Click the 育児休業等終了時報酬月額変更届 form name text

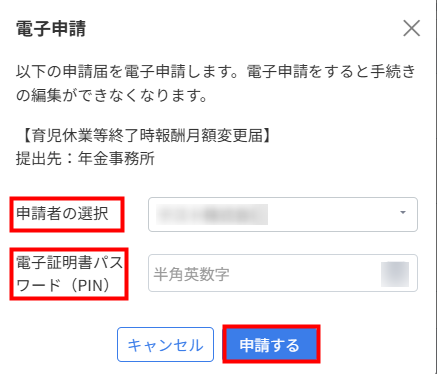click(x=147, y=136)
